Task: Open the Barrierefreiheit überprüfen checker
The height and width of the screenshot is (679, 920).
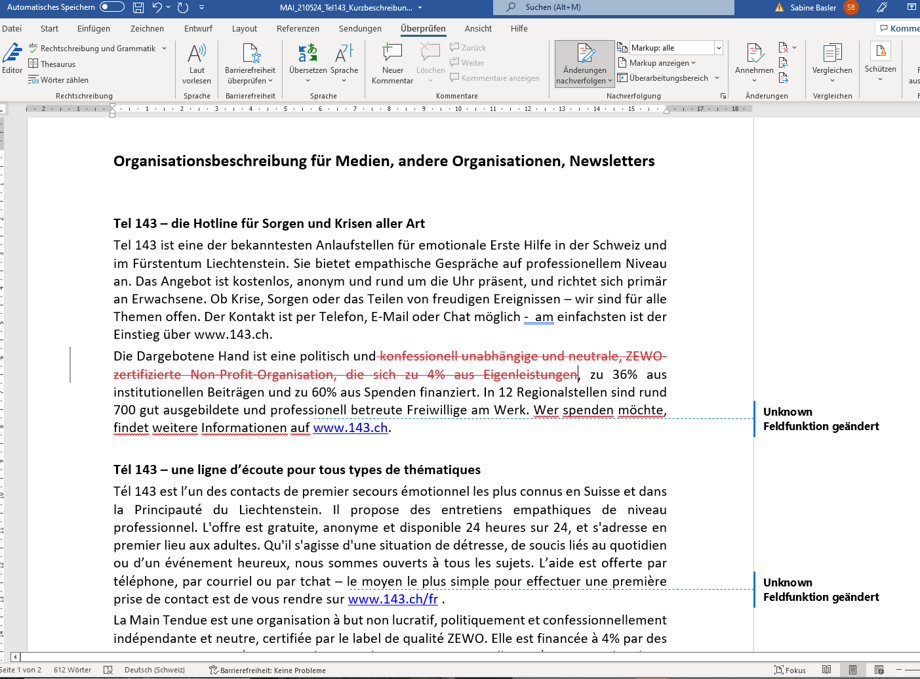Action: [x=250, y=54]
